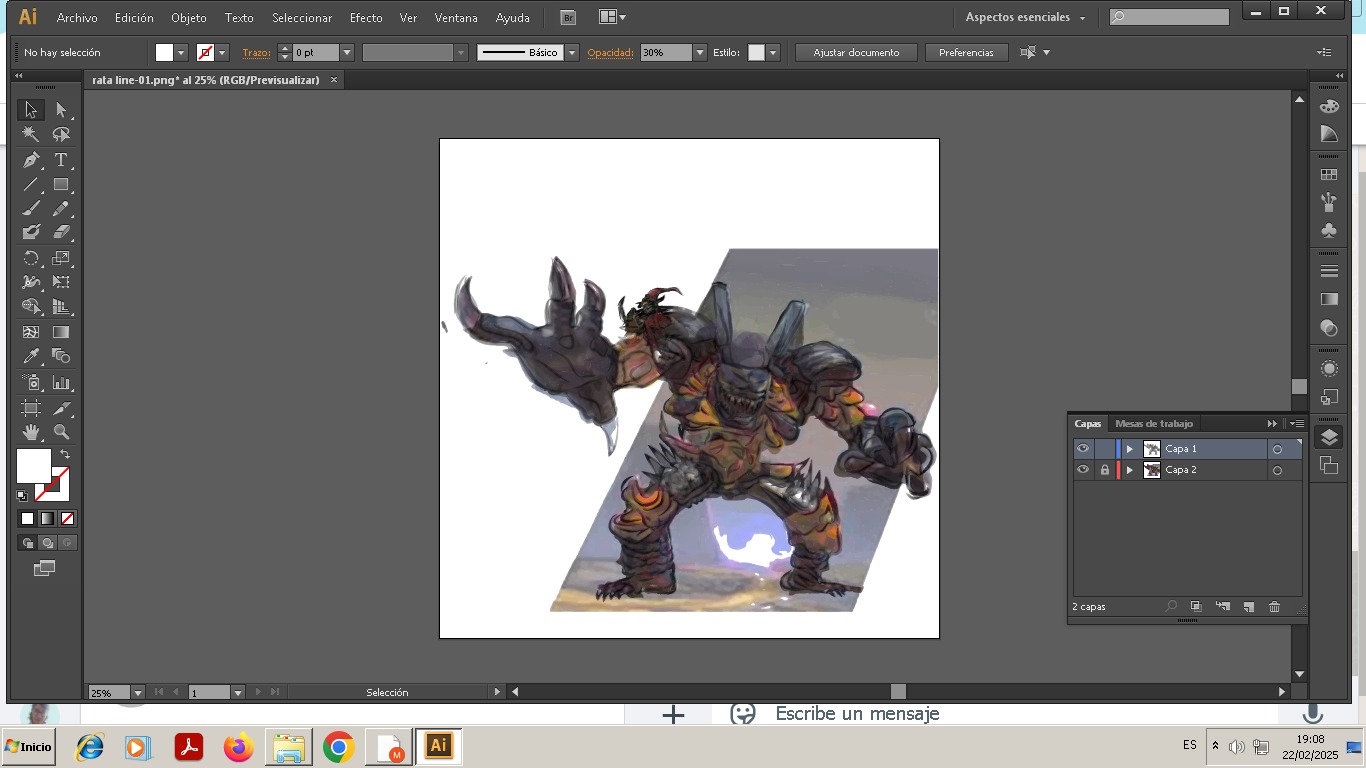The height and width of the screenshot is (768, 1366).
Task: Open the Básico brush definition dropdown
Action: click(x=572, y=53)
